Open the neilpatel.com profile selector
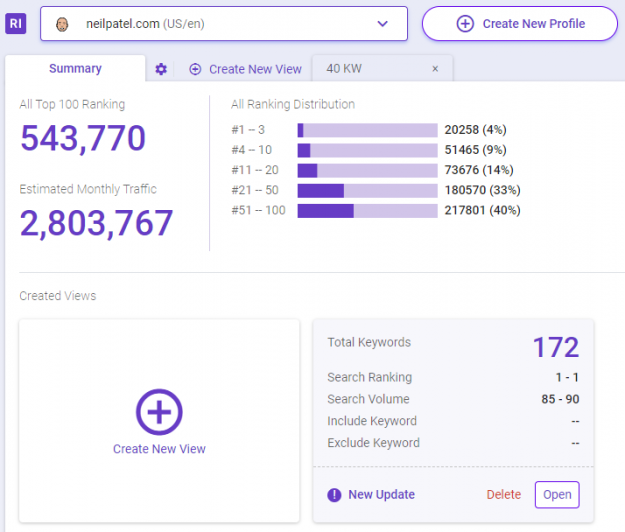 pos(224,24)
